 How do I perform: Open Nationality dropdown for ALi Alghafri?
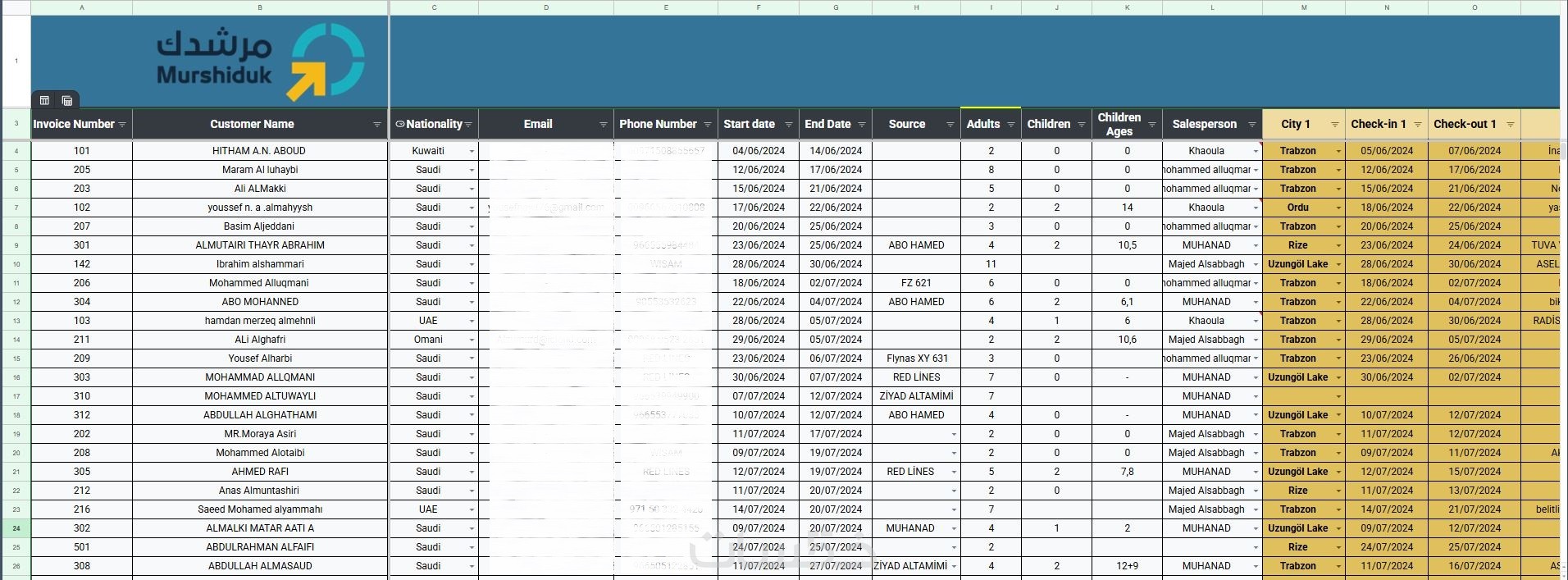(472, 340)
